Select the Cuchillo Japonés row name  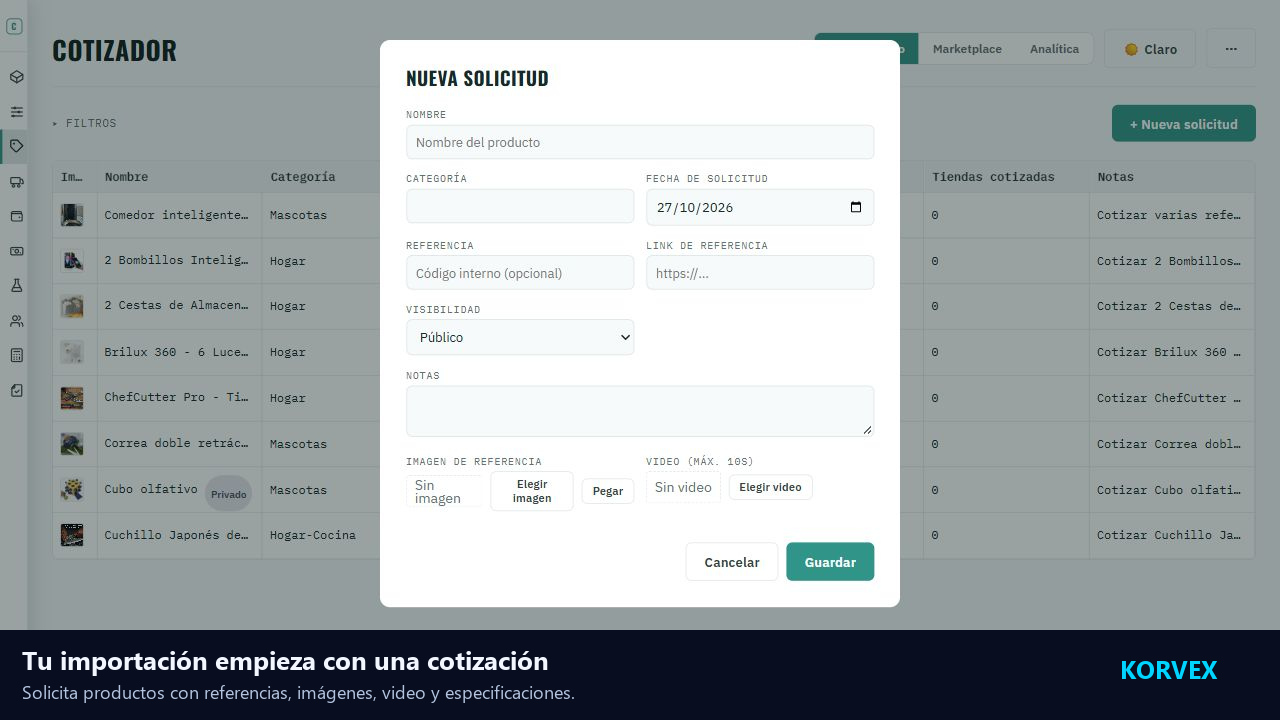click(x=176, y=535)
